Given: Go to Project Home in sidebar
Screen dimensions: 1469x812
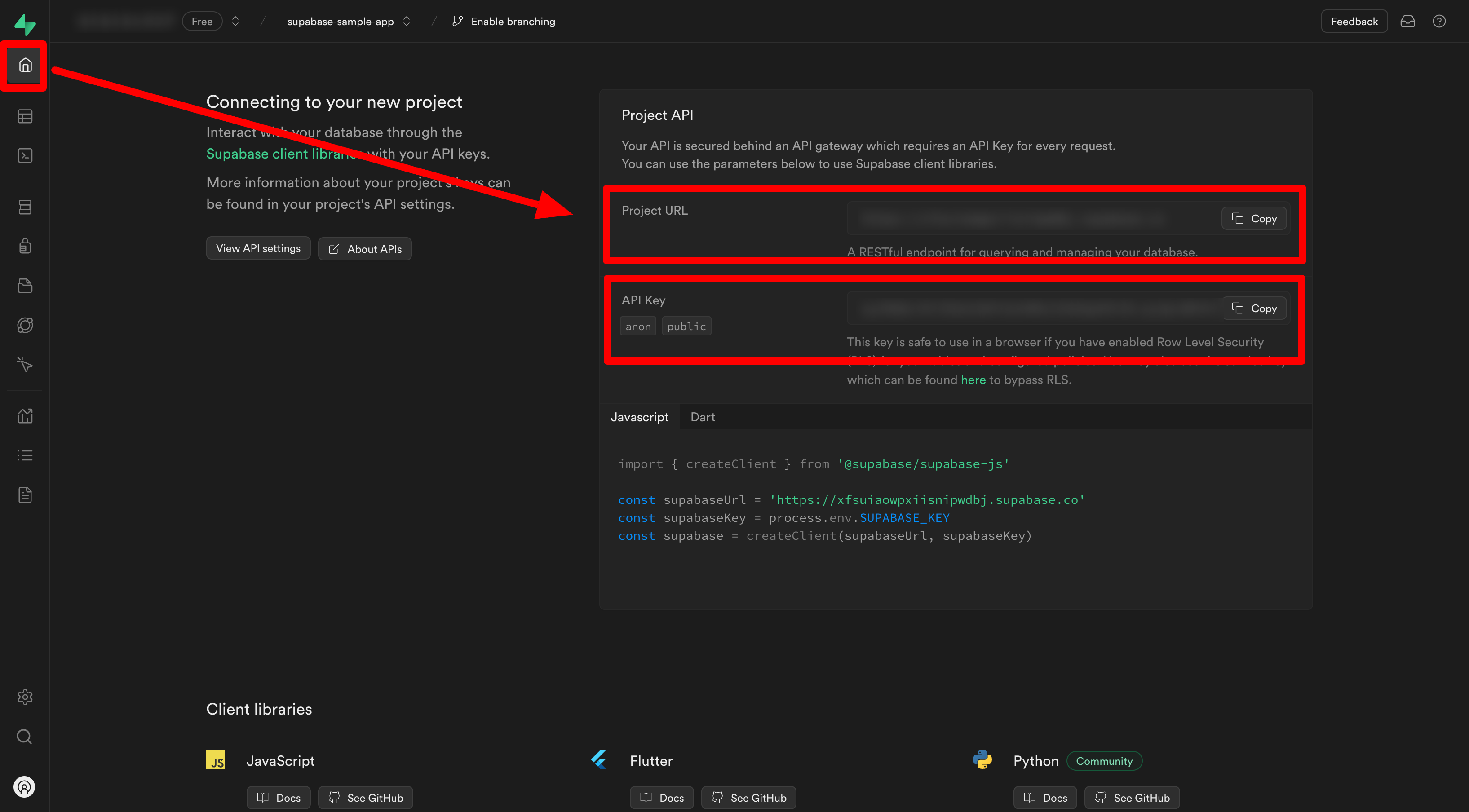Looking at the screenshot, I should pos(25,65).
